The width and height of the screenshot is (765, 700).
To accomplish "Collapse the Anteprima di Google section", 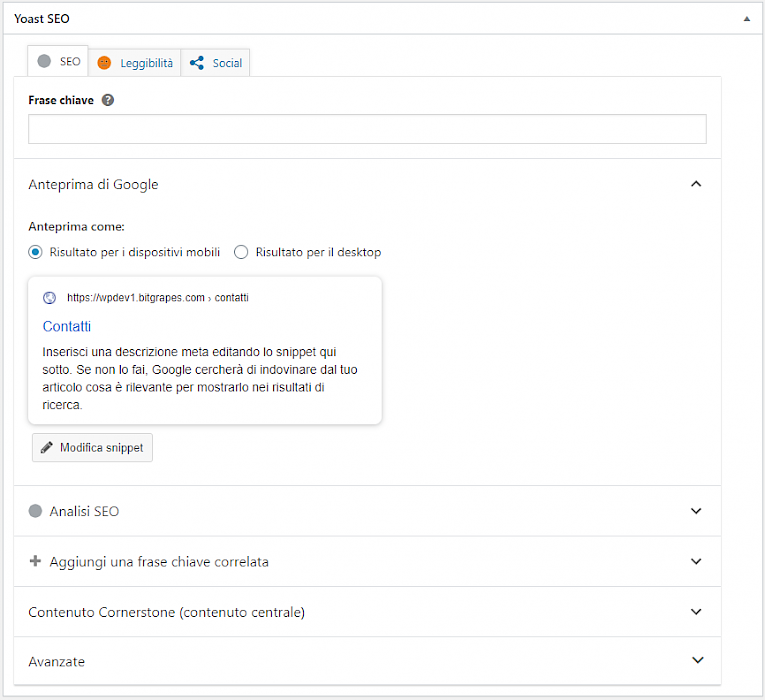I will (x=697, y=184).
